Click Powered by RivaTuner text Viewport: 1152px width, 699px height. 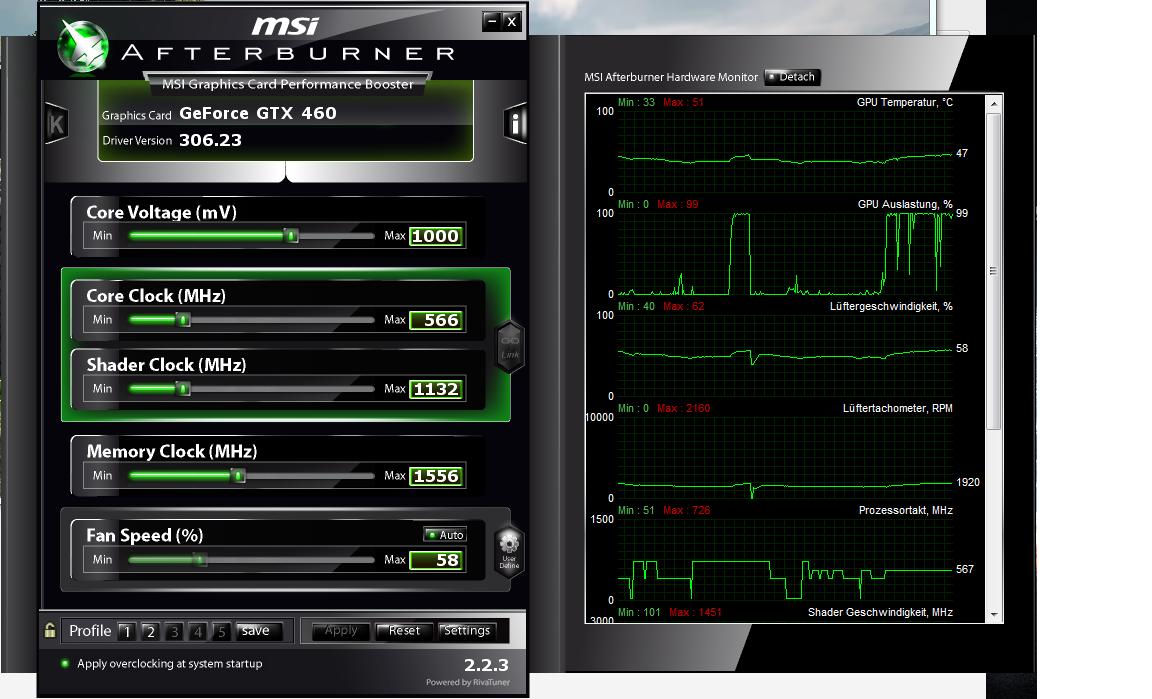(468, 682)
